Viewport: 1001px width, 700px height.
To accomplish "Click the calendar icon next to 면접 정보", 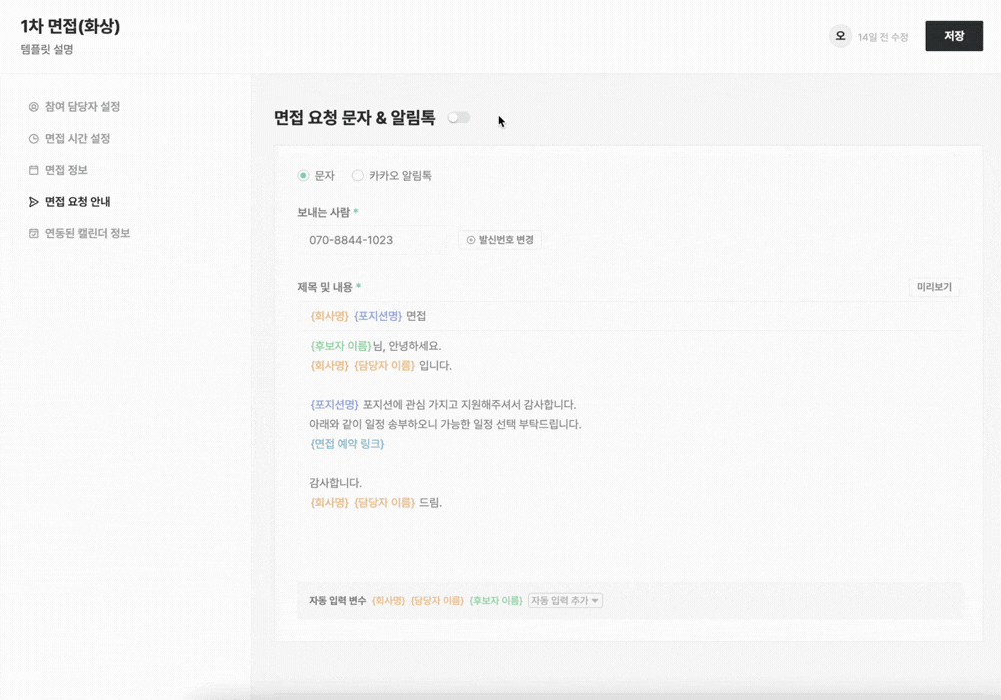I will click(33, 170).
